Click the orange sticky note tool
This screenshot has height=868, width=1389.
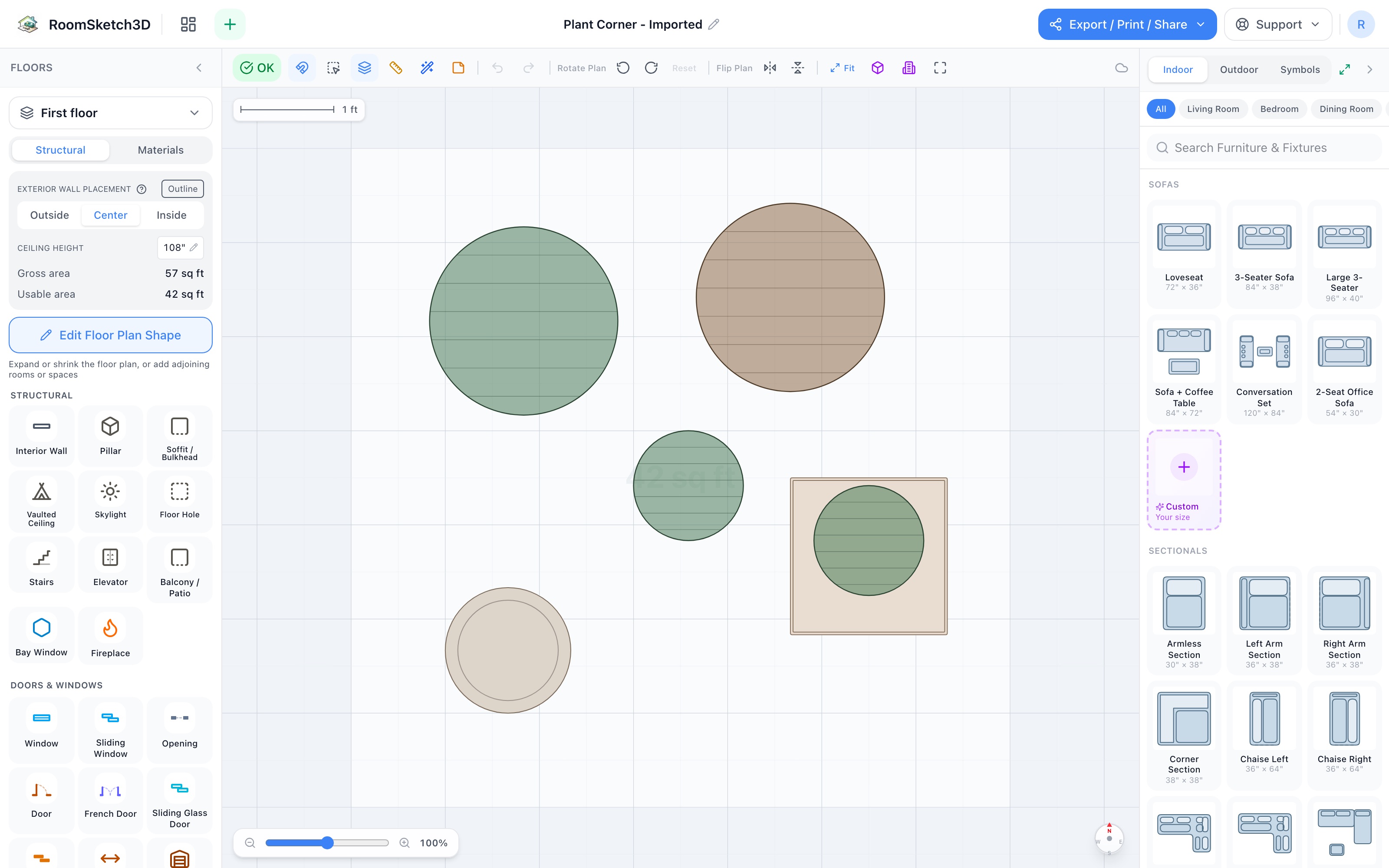click(x=458, y=68)
